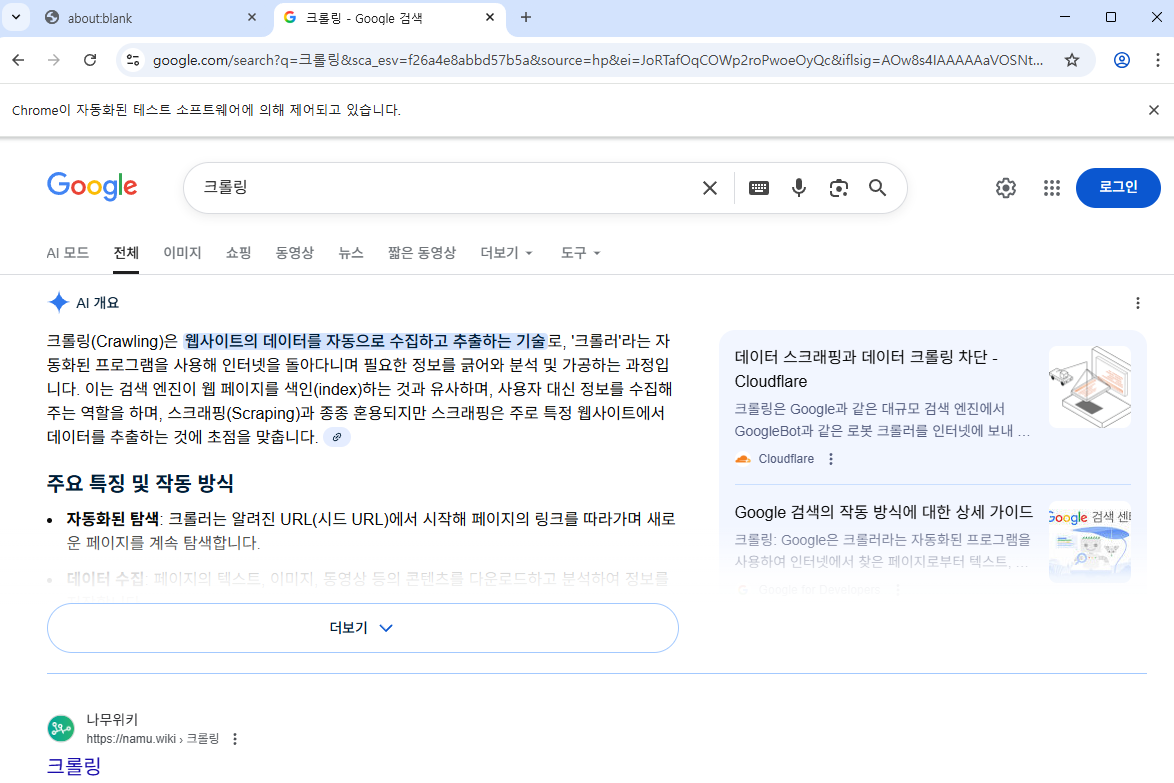Click the magnifying glass search button
1174x783 pixels.
pos(878,188)
